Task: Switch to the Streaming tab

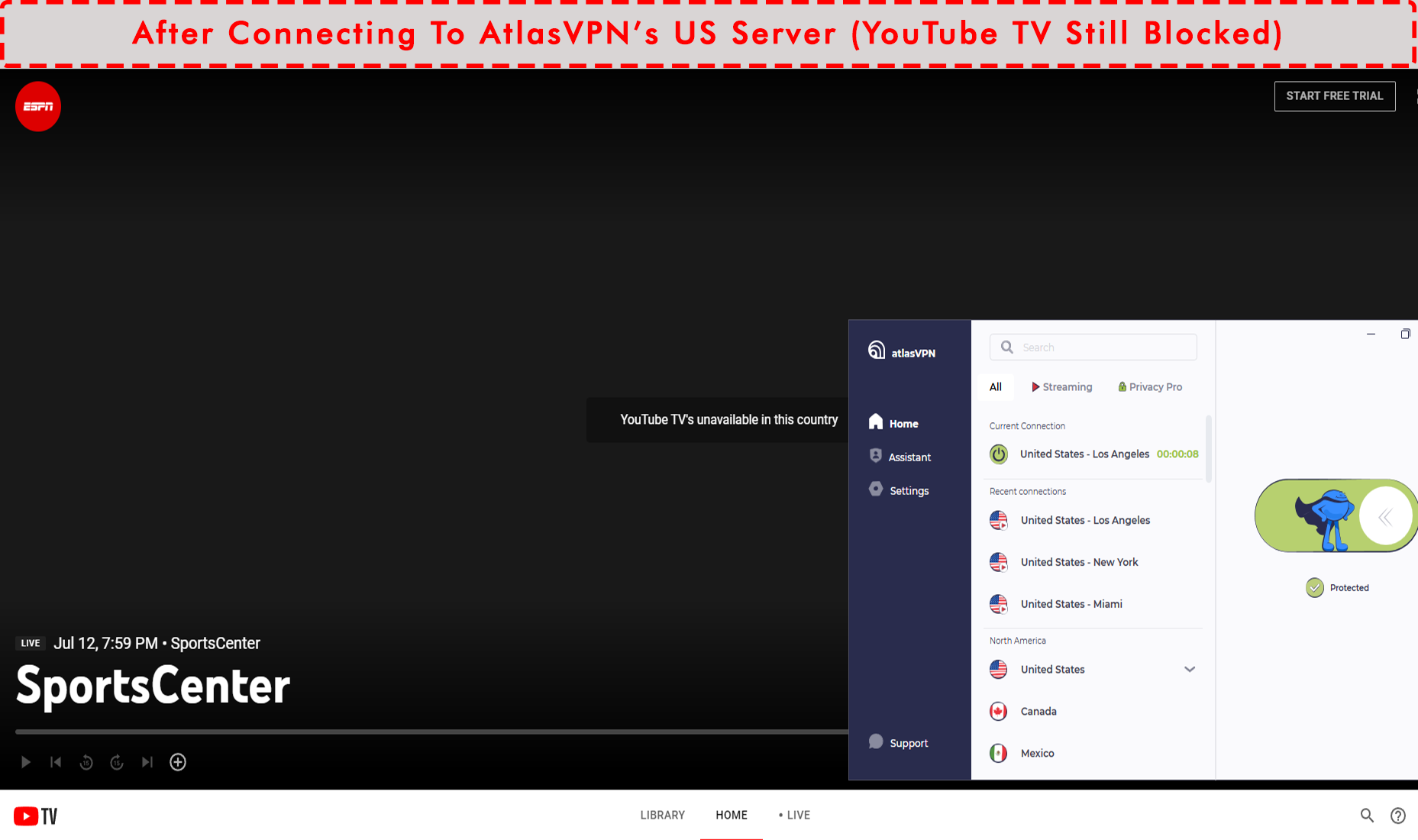Action: [x=1061, y=386]
